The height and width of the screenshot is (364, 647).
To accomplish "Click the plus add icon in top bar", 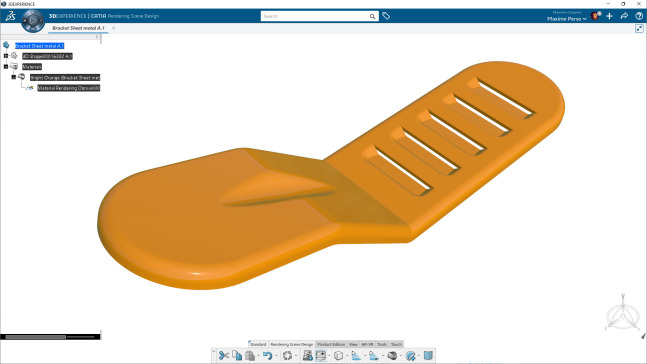I will (x=609, y=16).
